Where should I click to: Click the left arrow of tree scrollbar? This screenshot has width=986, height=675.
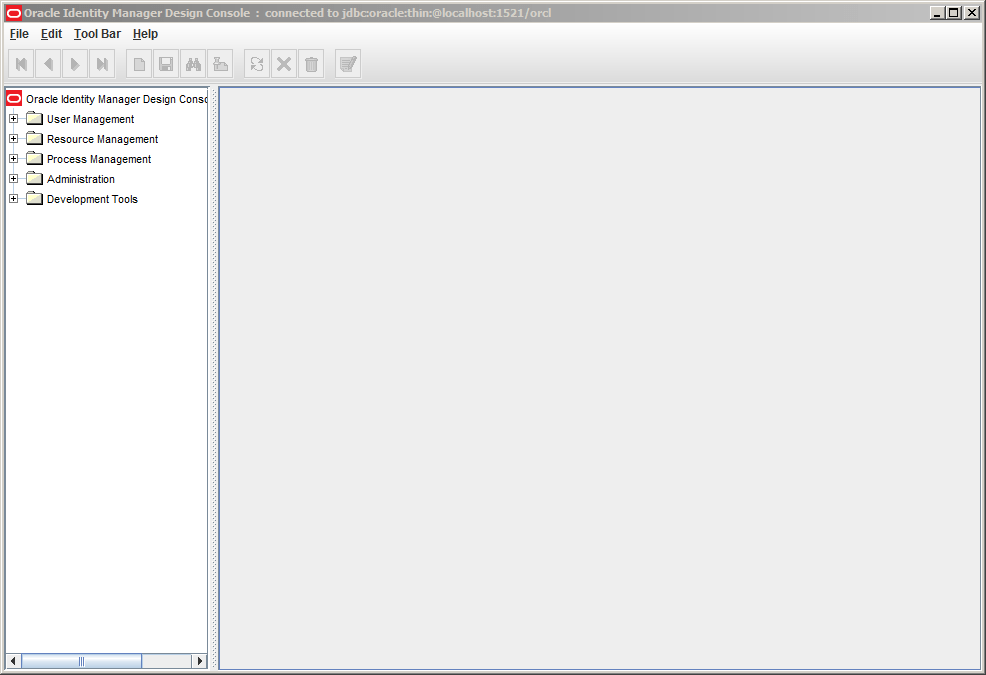(13, 661)
